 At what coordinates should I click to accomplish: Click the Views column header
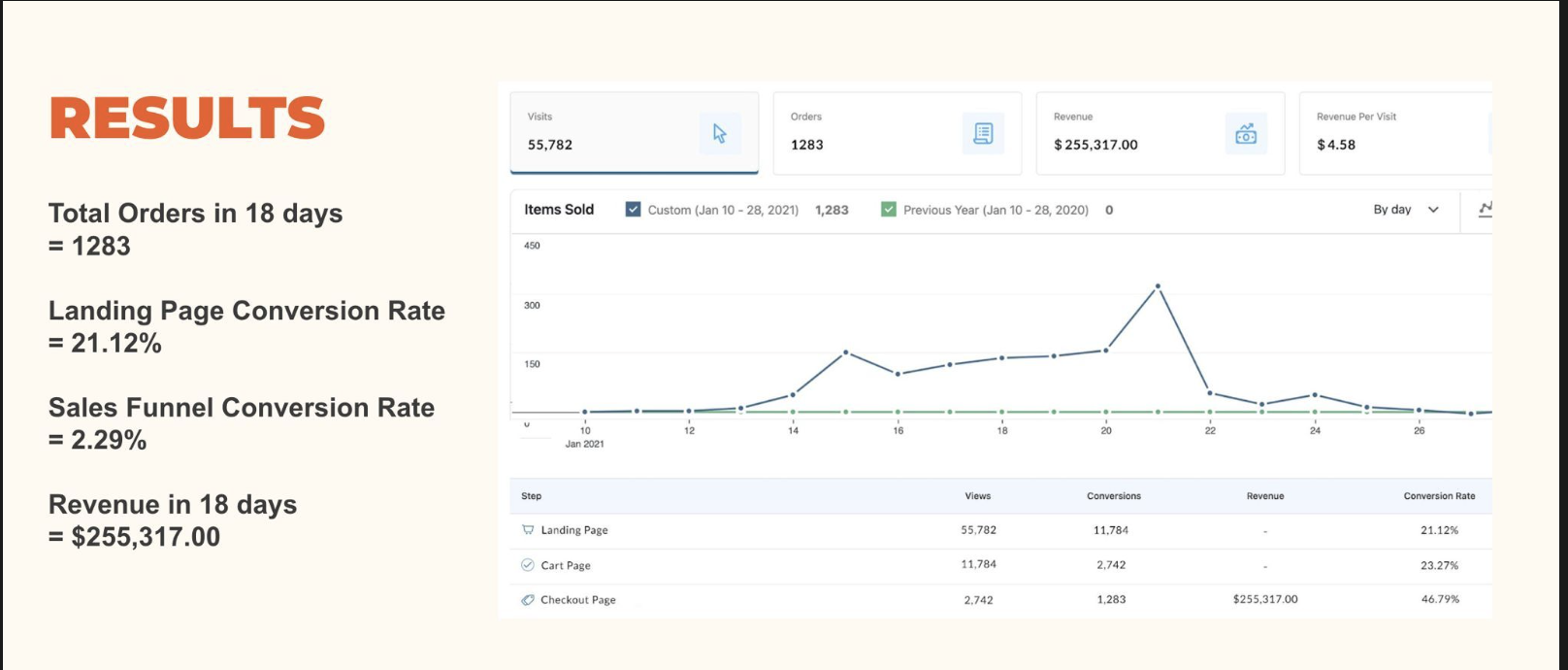(x=978, y=496)
